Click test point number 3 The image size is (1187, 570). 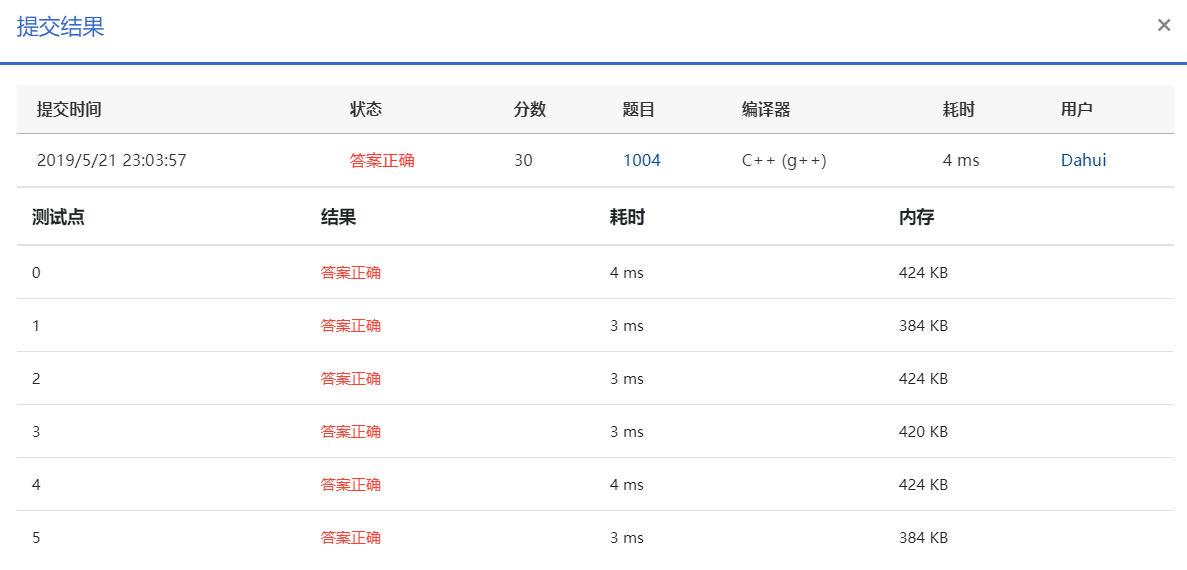click(36, 431)
